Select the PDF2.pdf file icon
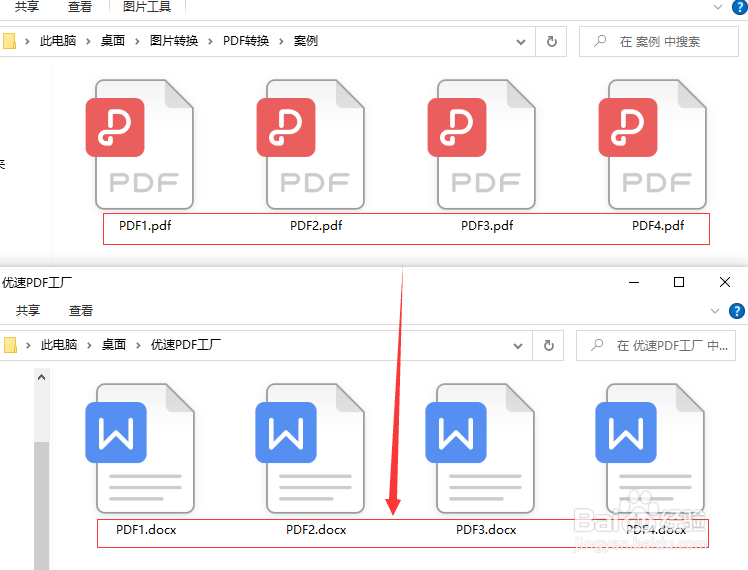This screenshot has width=748, height=570. (x=311, y=144)
